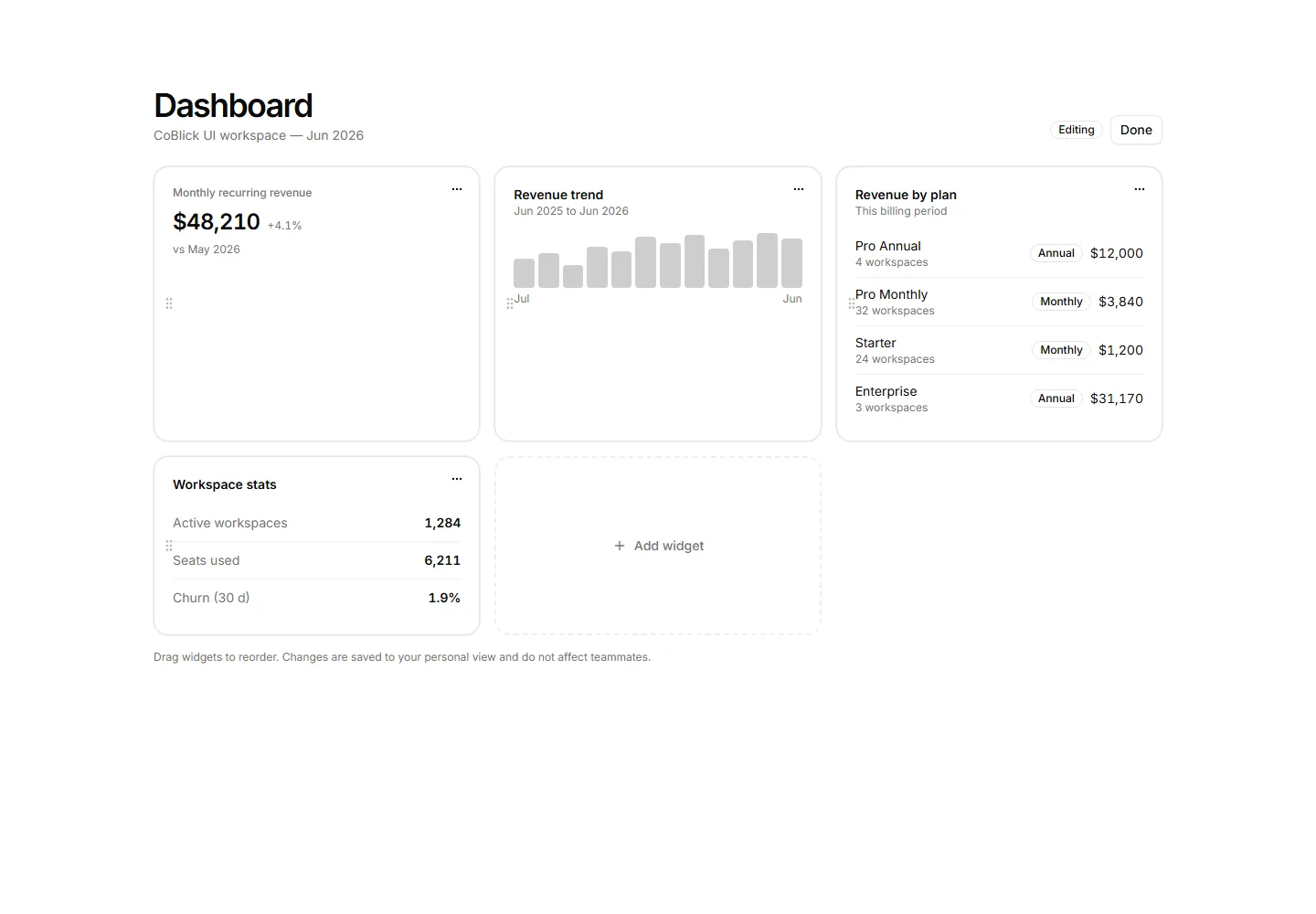Click the 32 workspaces count text

pyautogui.click(x=895, y=311)
